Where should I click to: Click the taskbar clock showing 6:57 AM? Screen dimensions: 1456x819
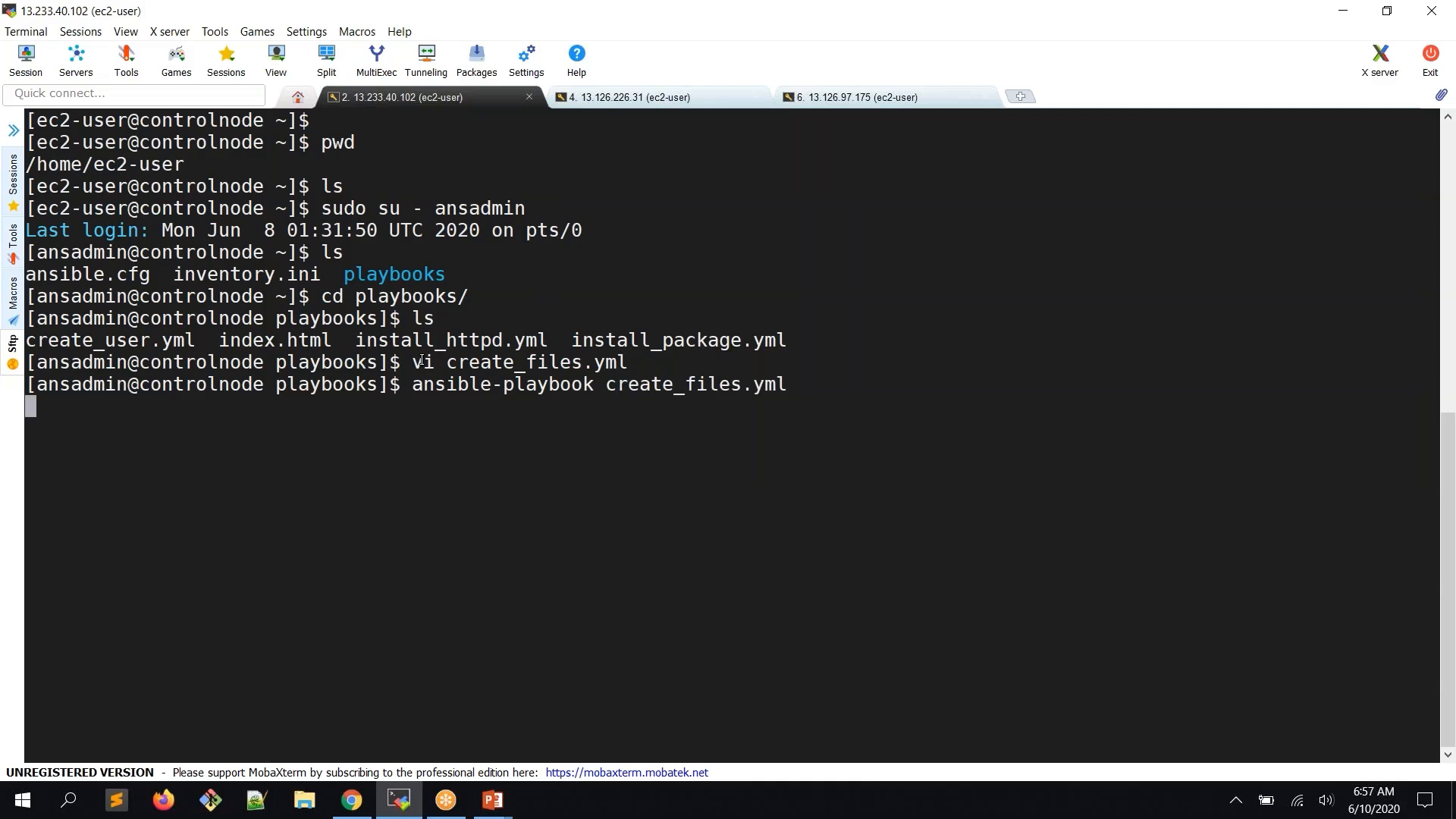1373,800
